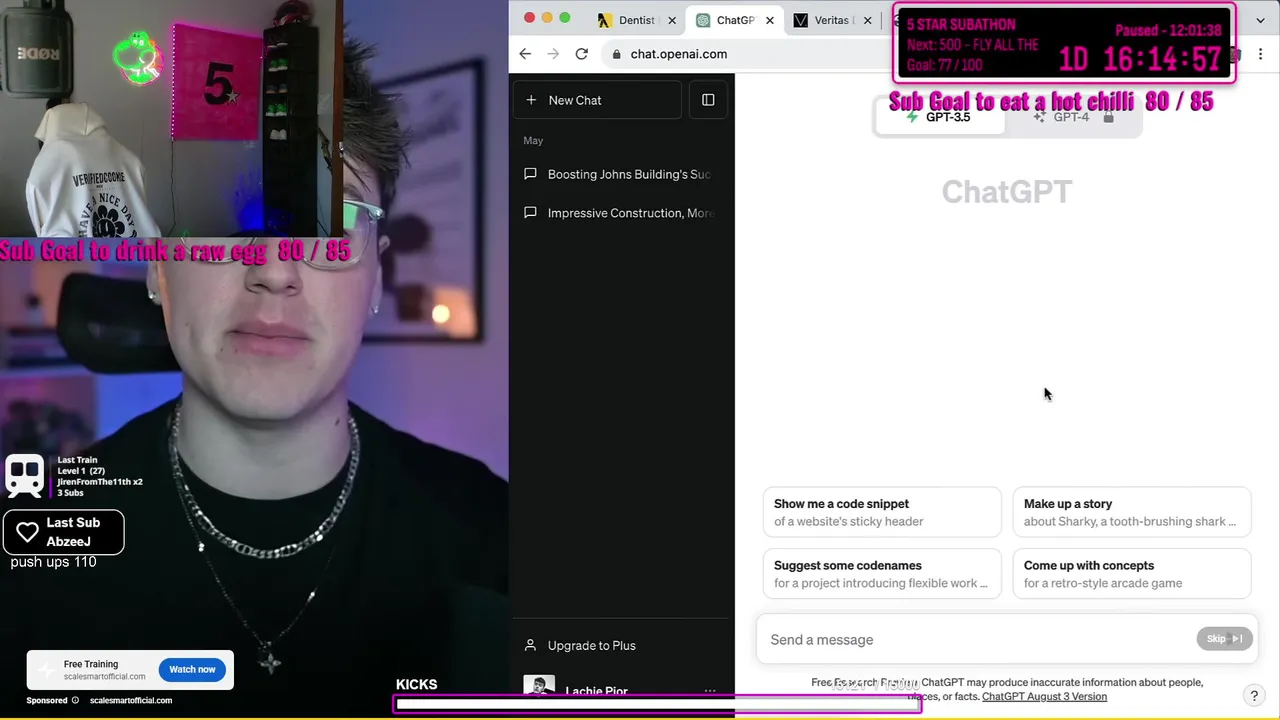Switch to the ChatGPT tab

pos(735,20)
